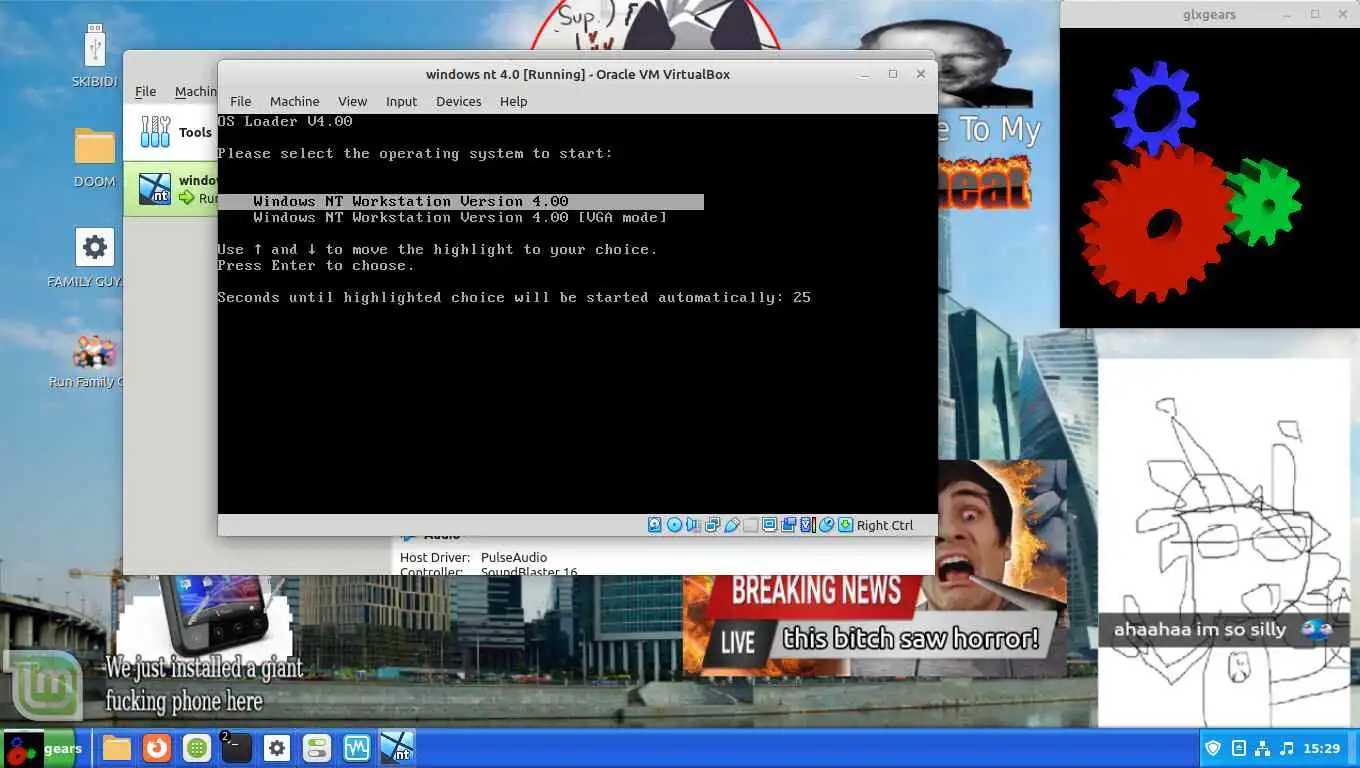1360x768 pixels.
Task: Select the Windows NT Workstation [VGA mode] boot entry
Action: click(x=460, y=217)
